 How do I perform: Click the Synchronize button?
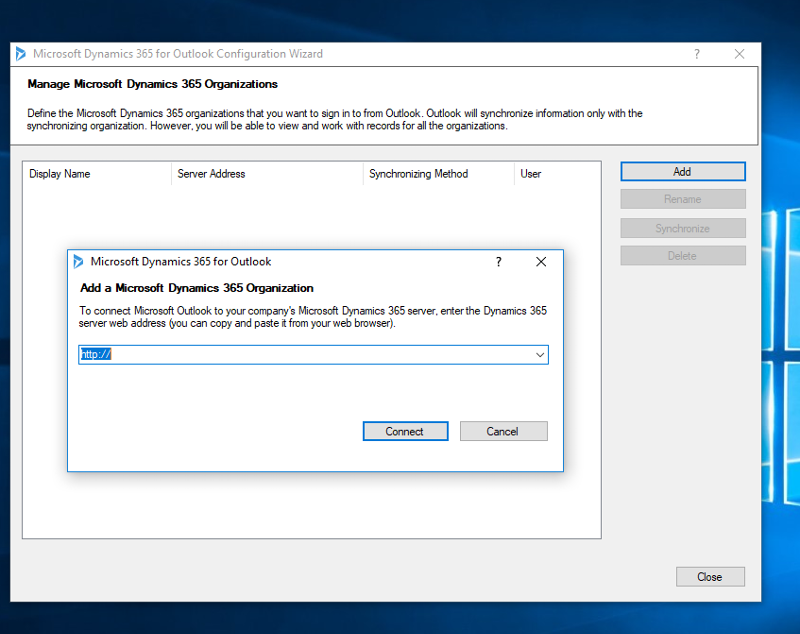[x=682, y=229]
